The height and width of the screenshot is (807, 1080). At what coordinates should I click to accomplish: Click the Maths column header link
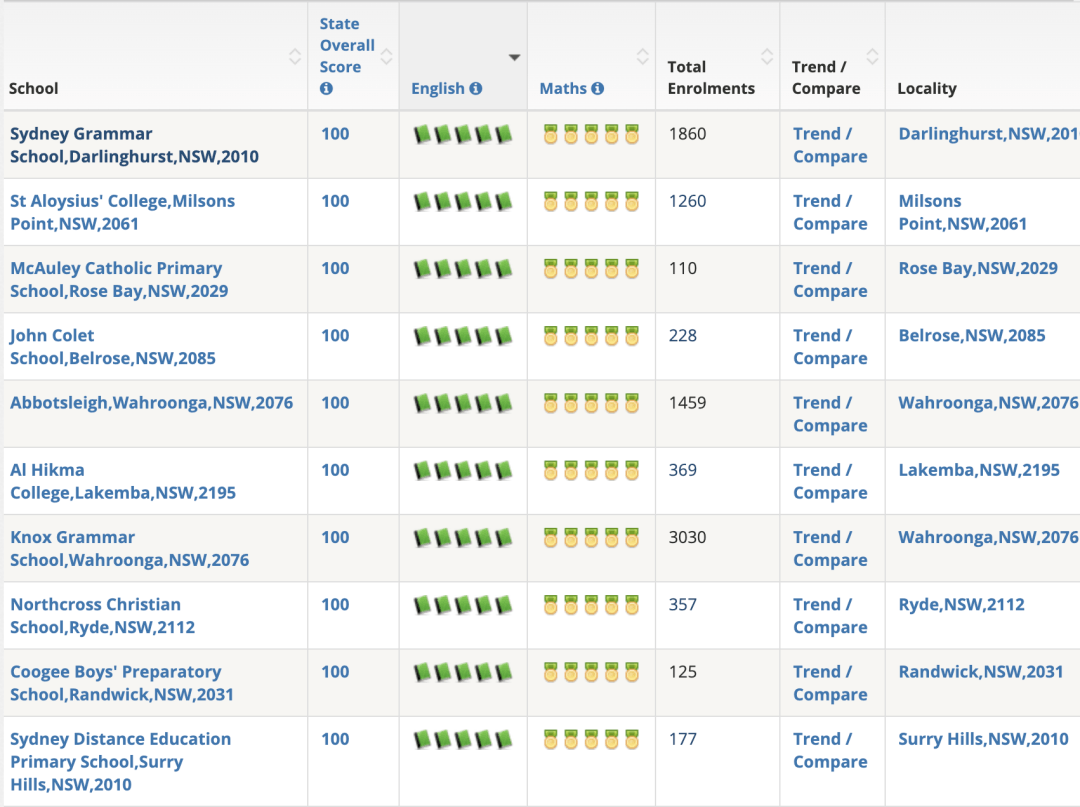563,89
